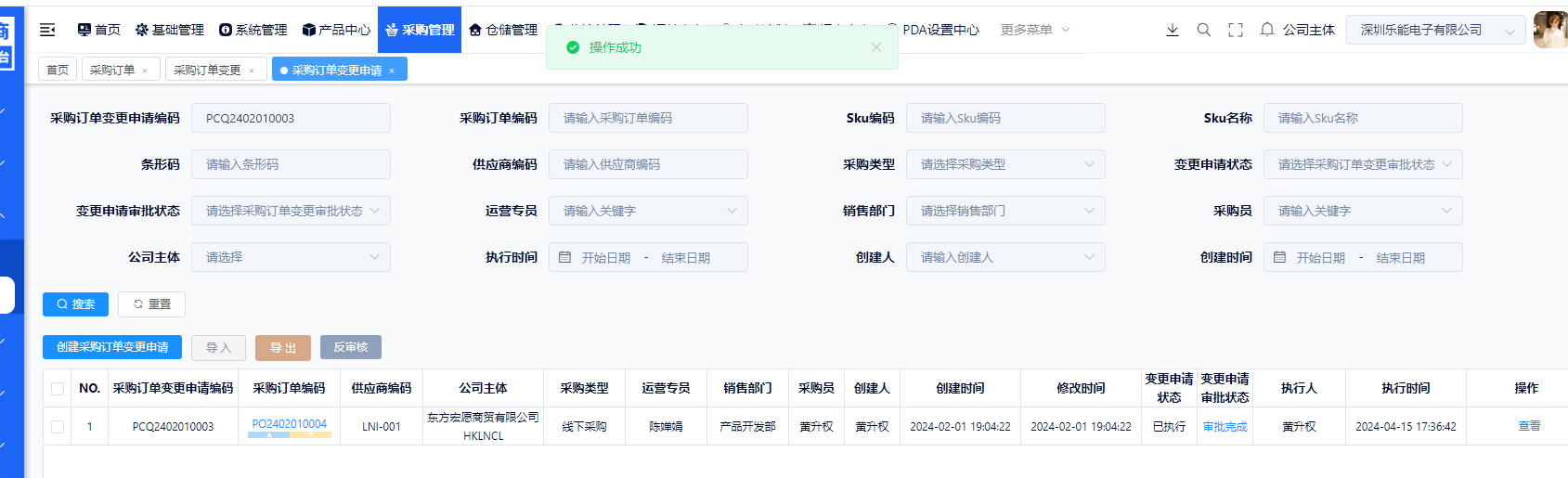Click the 重置 button

[151, 304]
